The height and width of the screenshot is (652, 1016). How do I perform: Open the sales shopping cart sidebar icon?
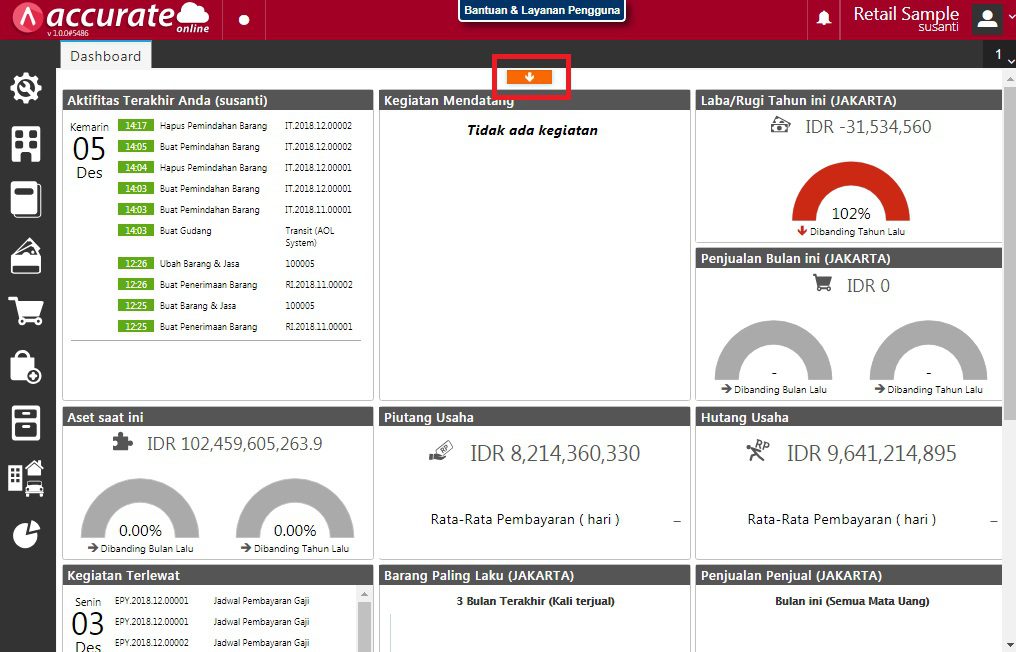[27, 311]
